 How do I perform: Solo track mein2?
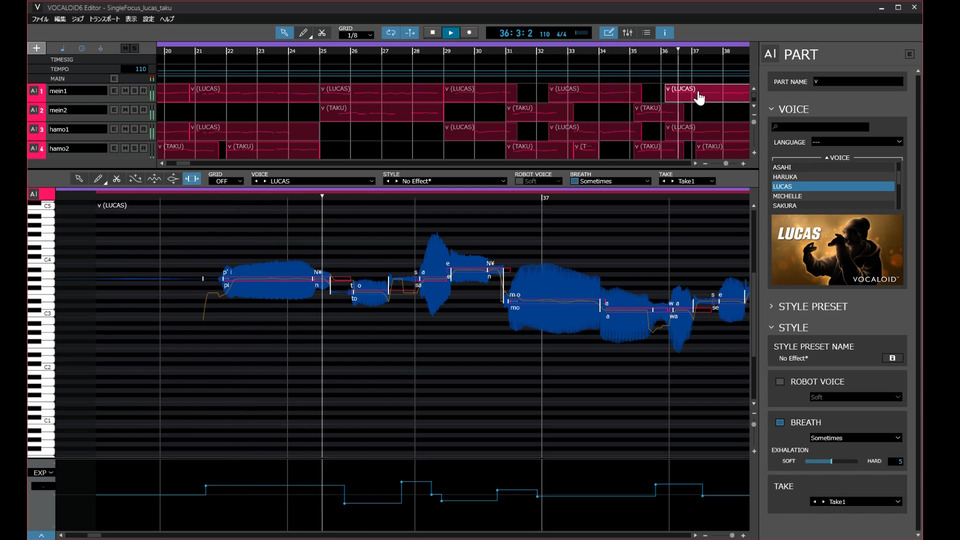[134, 110]
